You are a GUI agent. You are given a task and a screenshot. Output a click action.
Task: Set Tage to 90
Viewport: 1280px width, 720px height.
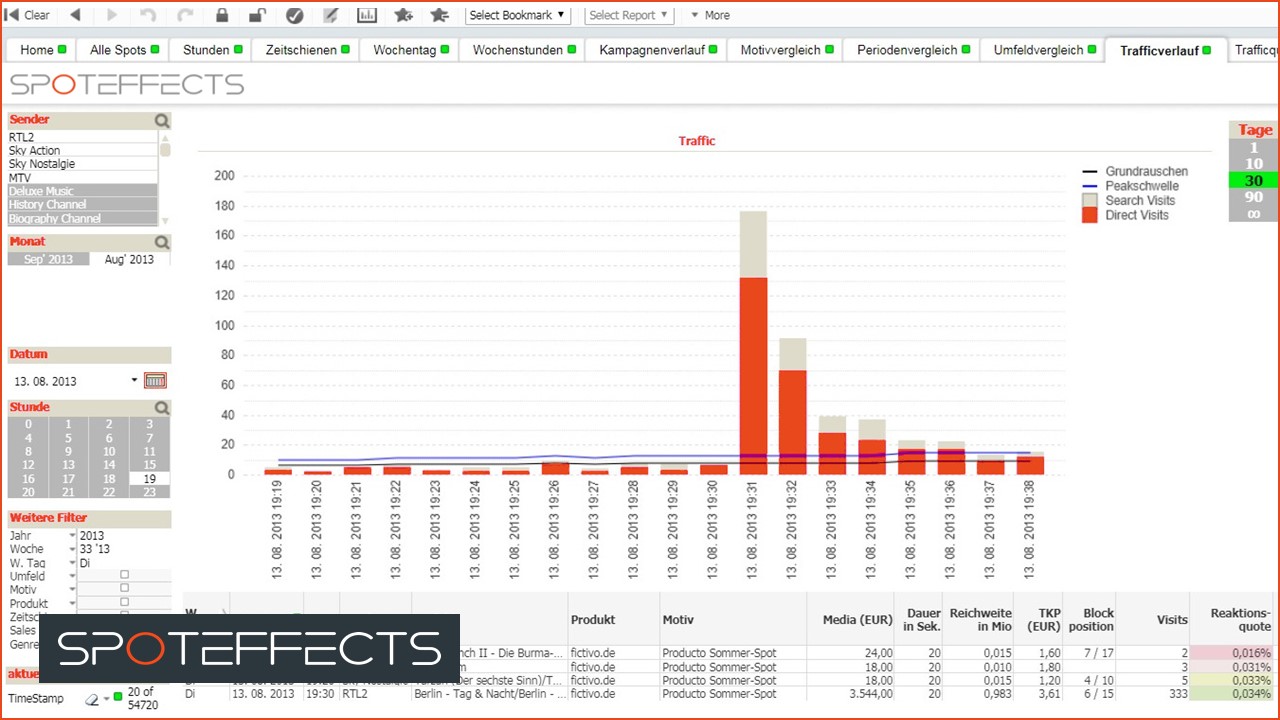tap(1254, 197)
